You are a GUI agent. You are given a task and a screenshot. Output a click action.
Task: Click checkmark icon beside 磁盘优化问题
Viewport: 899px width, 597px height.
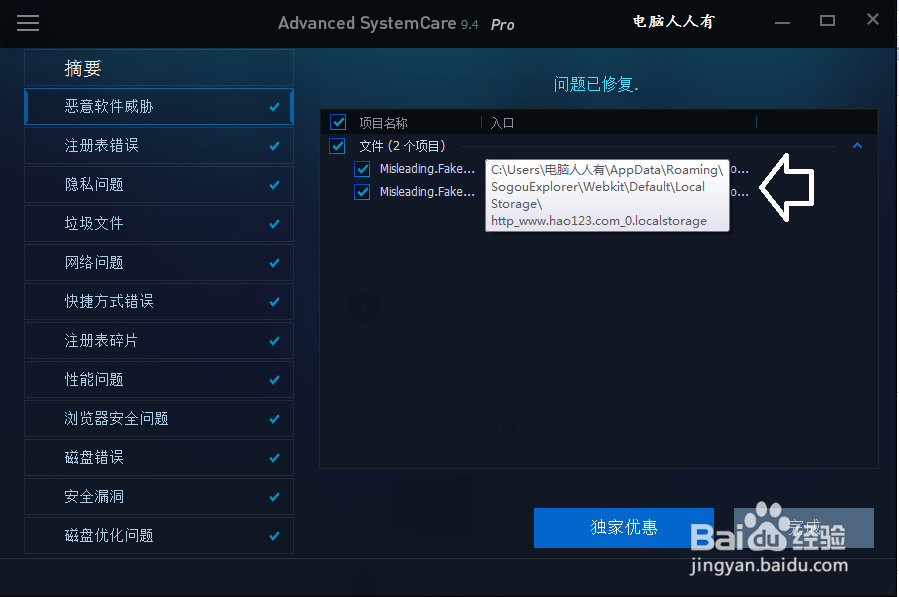click(x=275, y=536)
